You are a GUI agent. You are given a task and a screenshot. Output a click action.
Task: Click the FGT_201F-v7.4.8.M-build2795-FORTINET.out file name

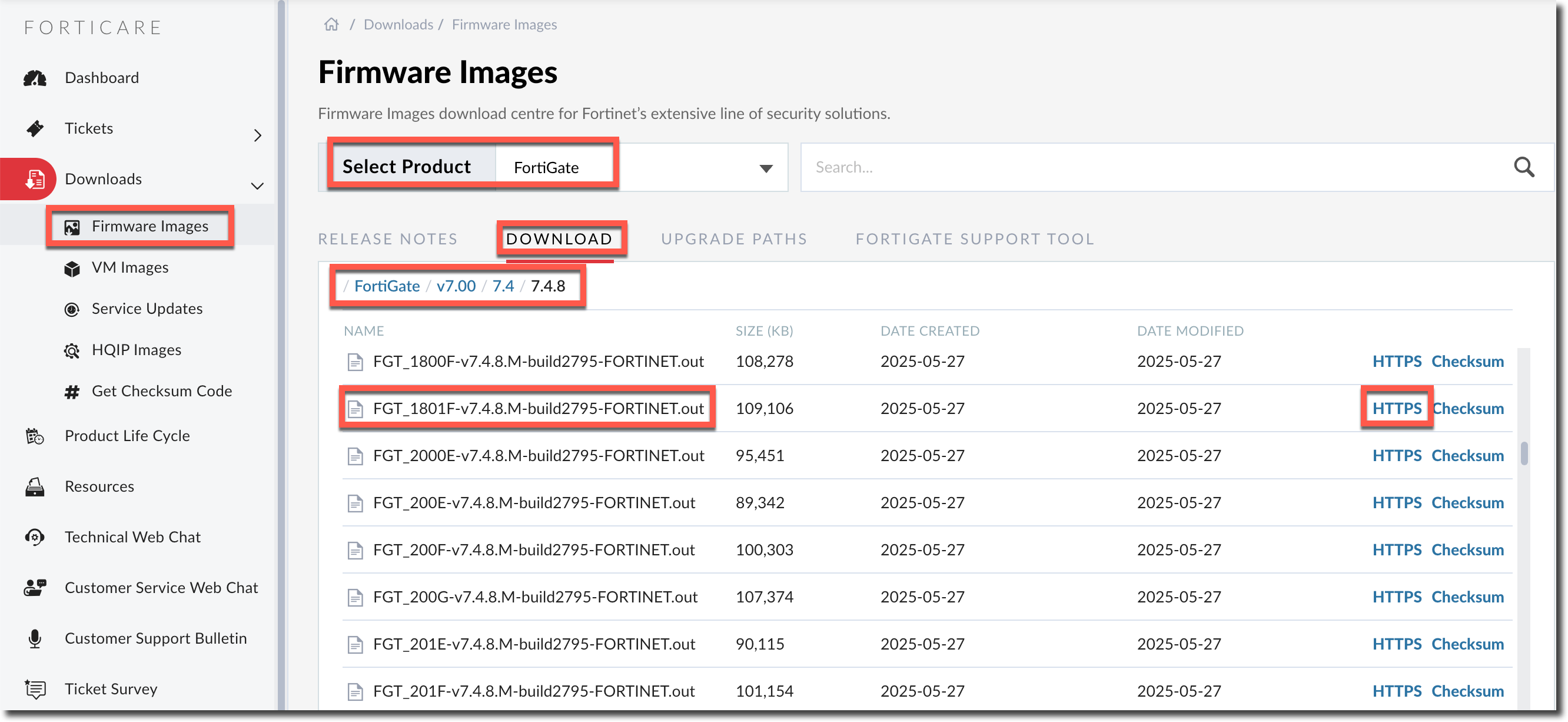(x=534, y=691)
